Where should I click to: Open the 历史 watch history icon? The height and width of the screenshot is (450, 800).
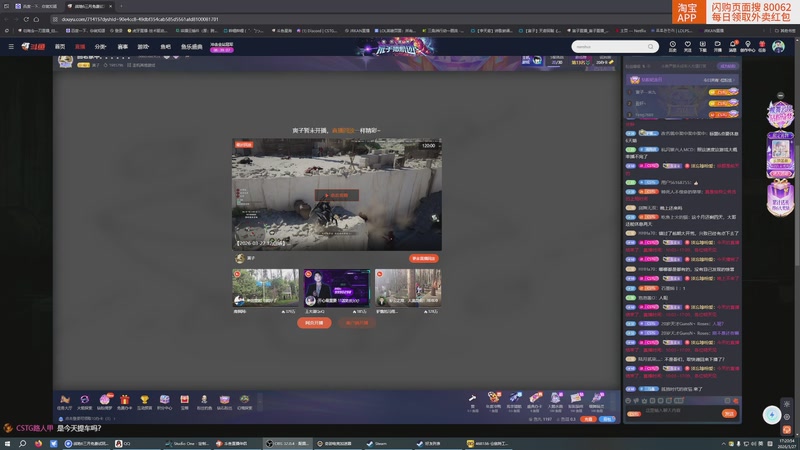(672, 46)
